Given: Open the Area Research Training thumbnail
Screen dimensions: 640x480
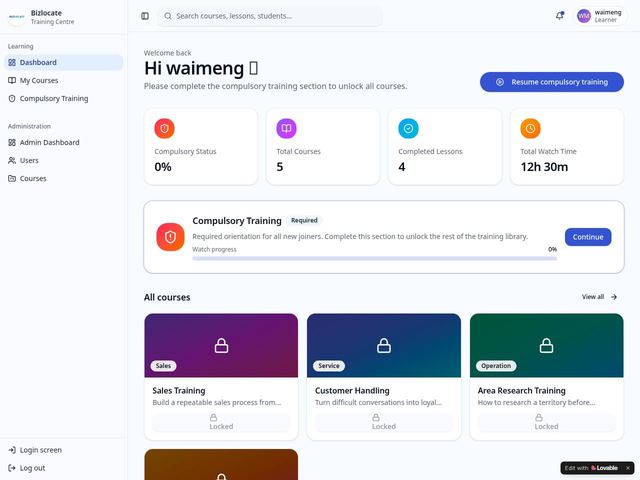Looking at the screenshot, I should point(547,345).
